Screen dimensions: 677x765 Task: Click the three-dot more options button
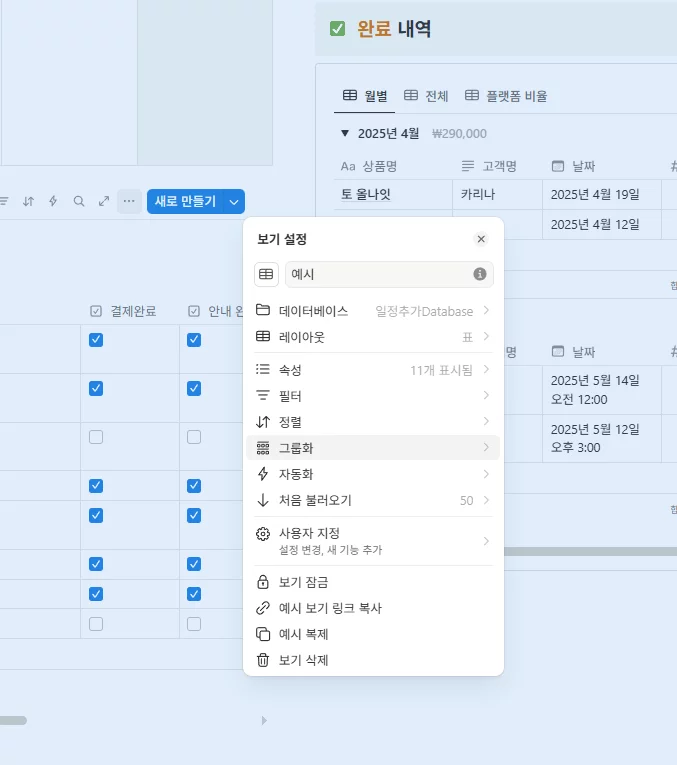point(129,201)
